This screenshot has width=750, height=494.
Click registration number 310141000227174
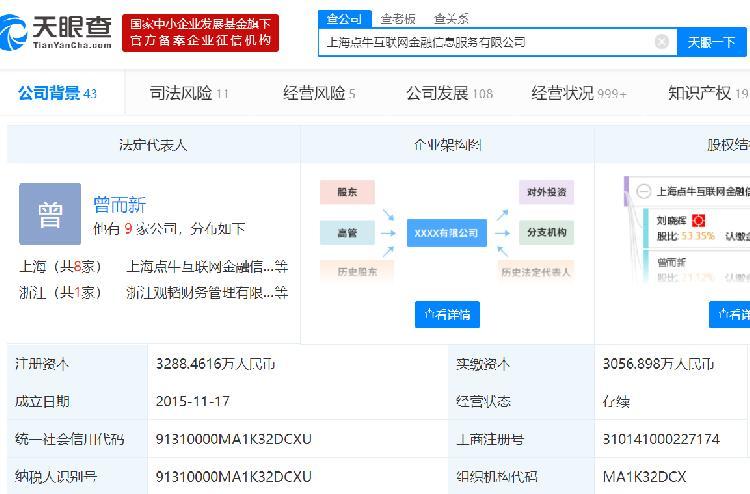(x=661, y=439)
